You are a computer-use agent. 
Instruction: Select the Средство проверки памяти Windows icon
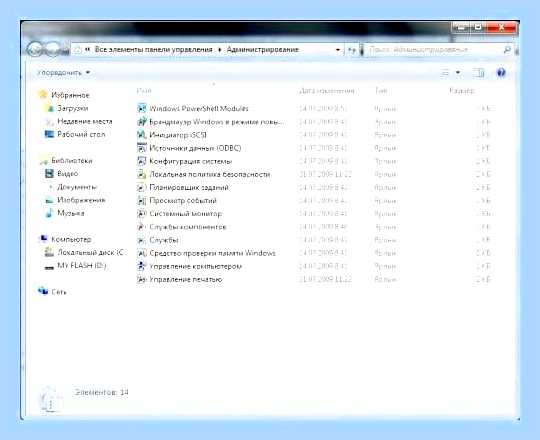pyautogui.click(x=142, y=253)
